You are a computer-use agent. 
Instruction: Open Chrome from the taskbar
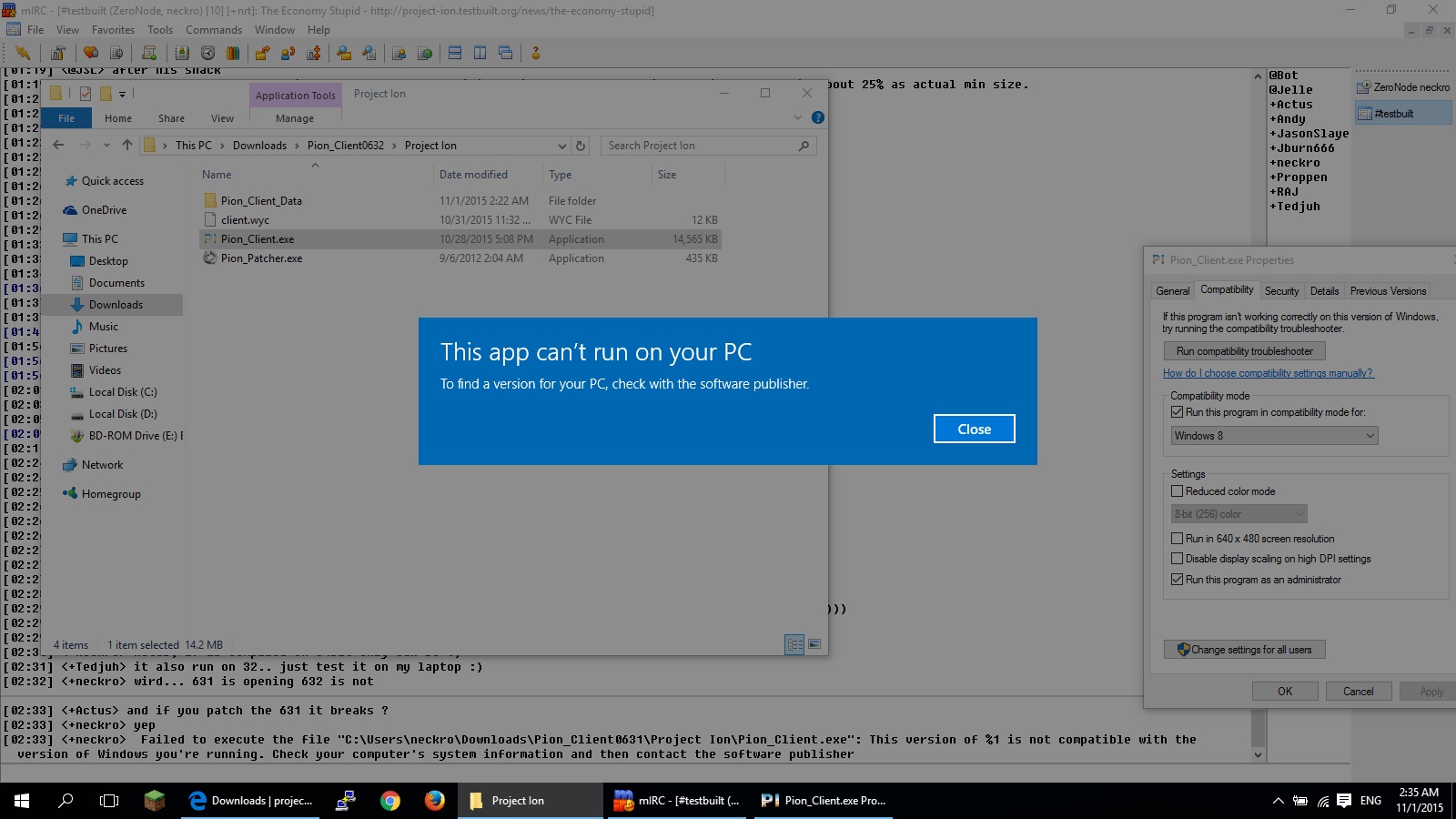click(x=390, y=801)
